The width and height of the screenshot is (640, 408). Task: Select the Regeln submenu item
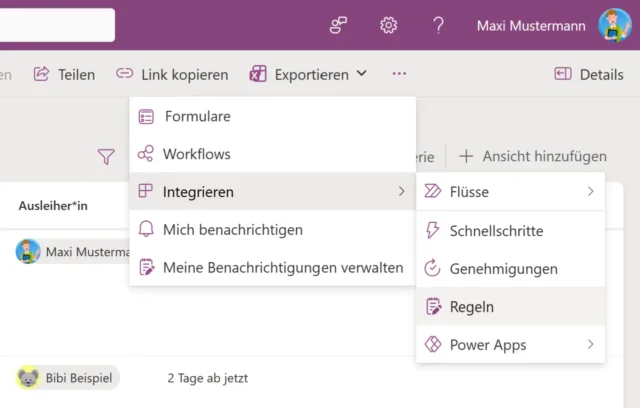pyautogui.click(x=510, y=306)
